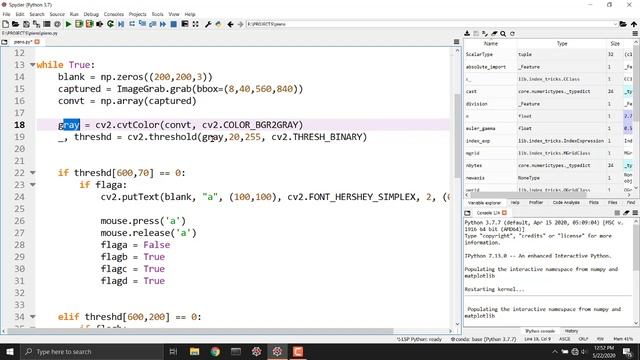Open editor pane options hamburger menu
640x360 pixels.
click(x=456, y=42)
